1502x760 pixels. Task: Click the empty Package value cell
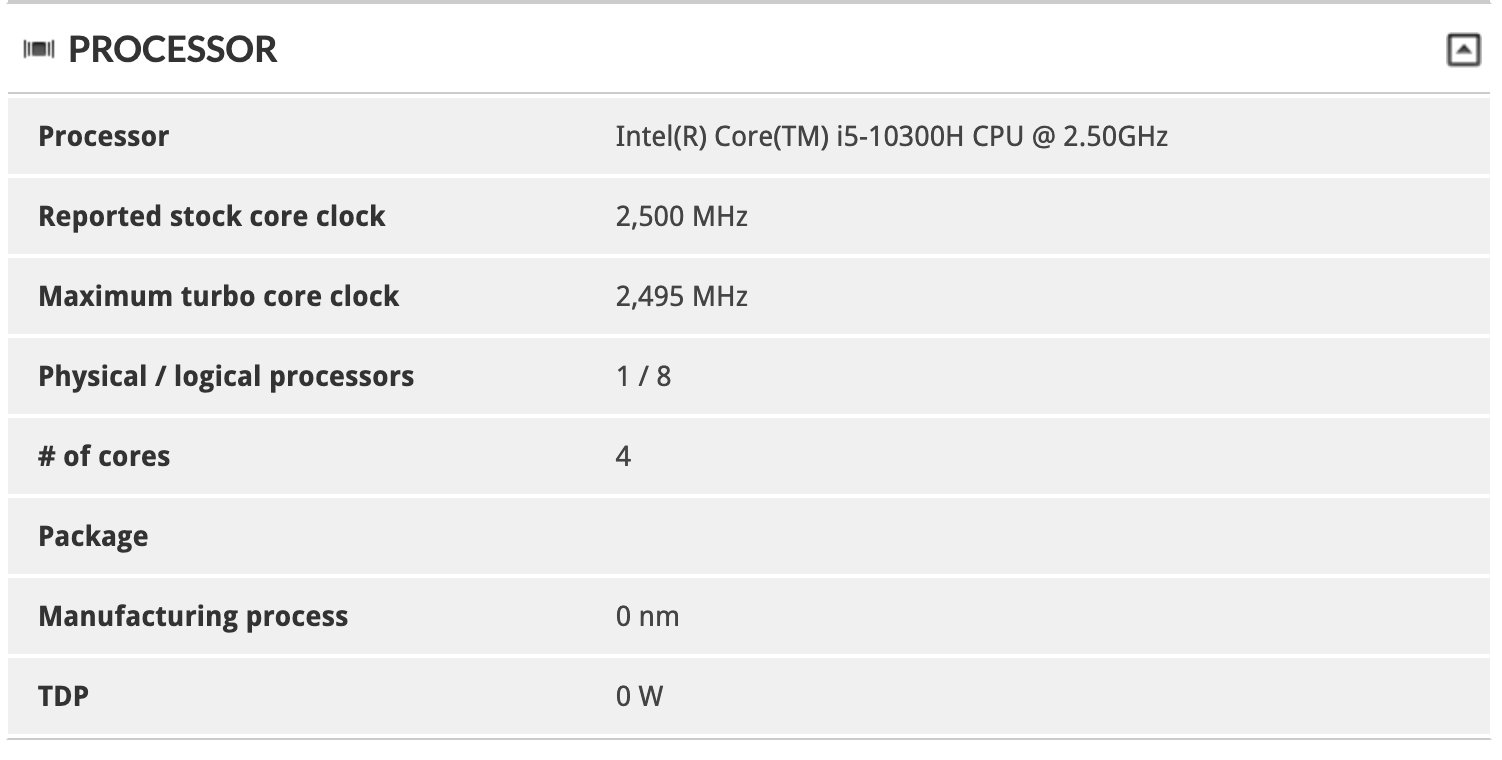[x=800, y=536]
